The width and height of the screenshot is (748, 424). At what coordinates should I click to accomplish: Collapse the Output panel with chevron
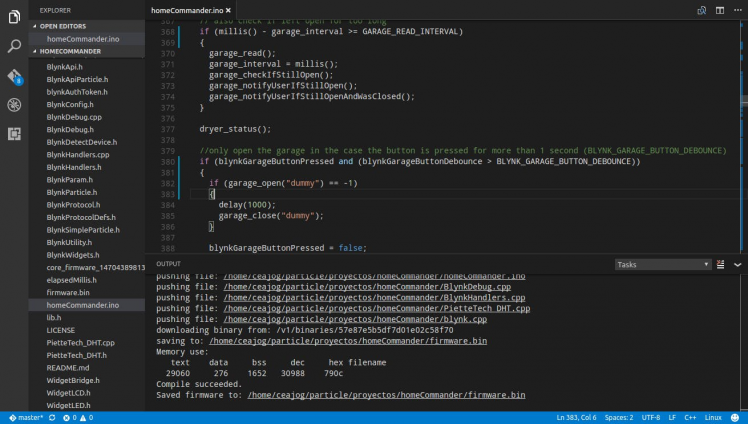coord(736,264)
